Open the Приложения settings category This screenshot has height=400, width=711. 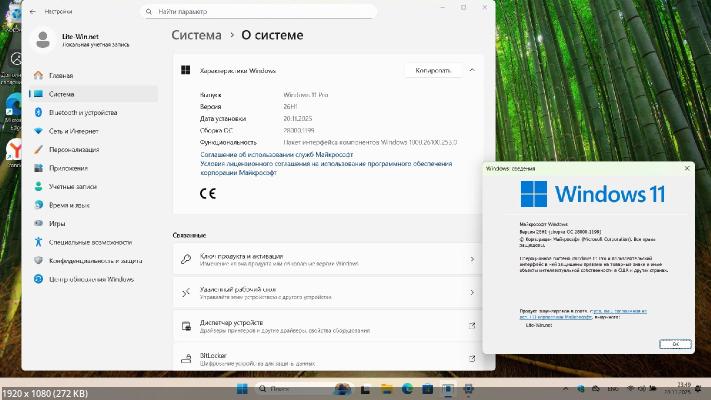[x=69, y=168]
